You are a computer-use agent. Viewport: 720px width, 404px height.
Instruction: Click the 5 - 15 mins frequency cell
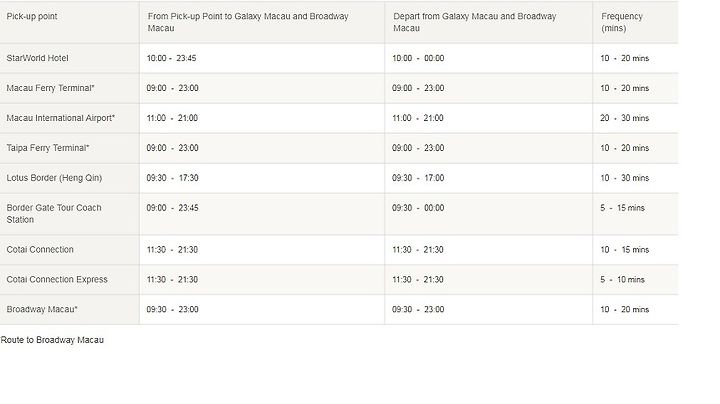coord(622,208)
